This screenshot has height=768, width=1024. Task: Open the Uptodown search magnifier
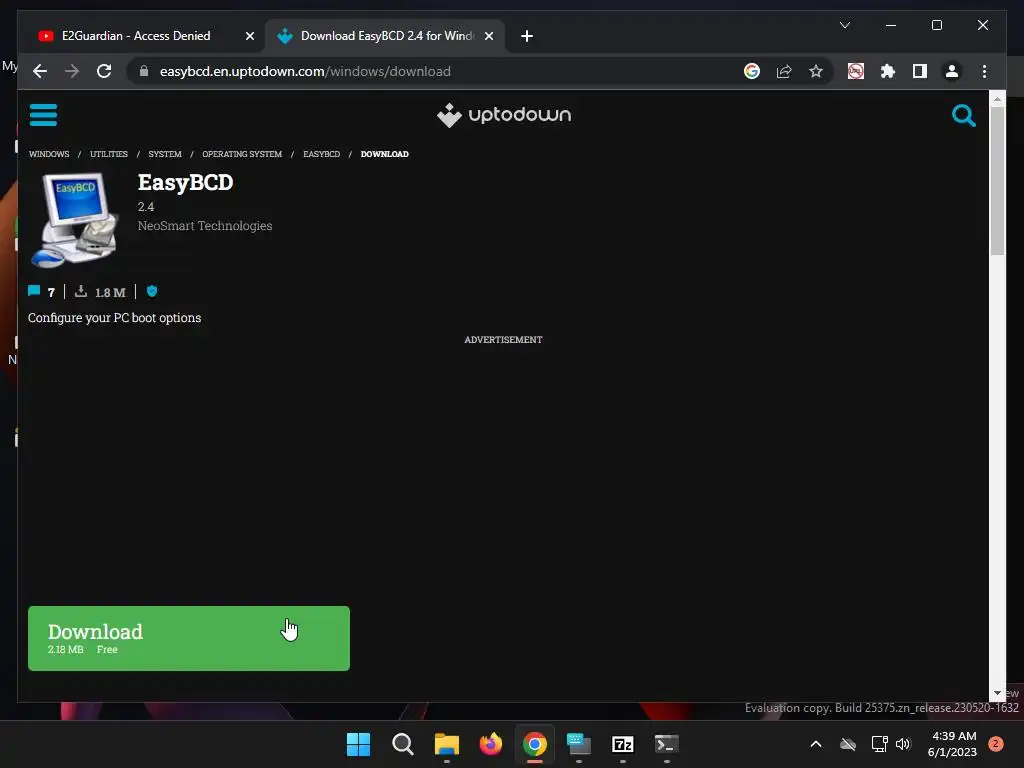coord(963,116)
